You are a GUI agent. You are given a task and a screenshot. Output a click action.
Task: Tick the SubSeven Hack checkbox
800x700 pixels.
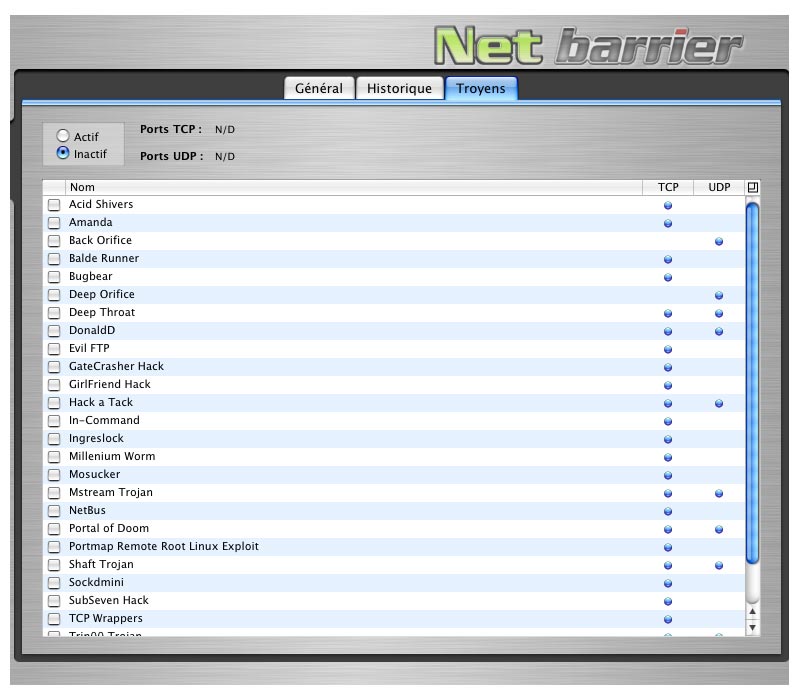[x=54, y=601]
